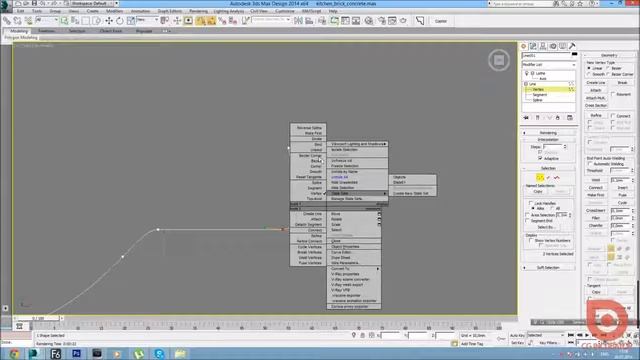Select Linear vertex type radio button
The height and width of the screenshot is (360, 640).
589,68
